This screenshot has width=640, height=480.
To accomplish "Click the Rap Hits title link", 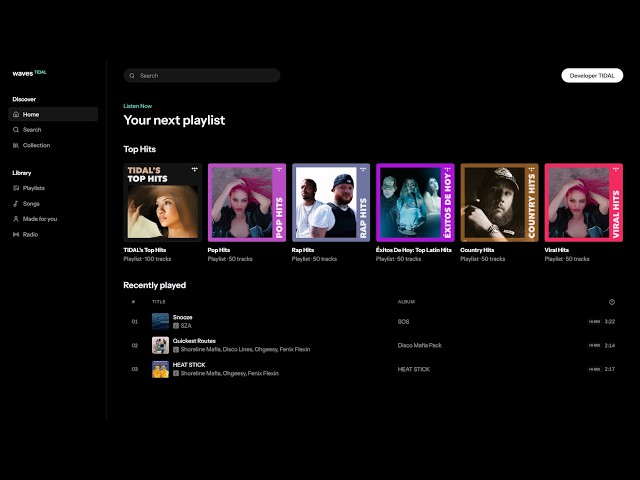I will [x=303, y=250].
